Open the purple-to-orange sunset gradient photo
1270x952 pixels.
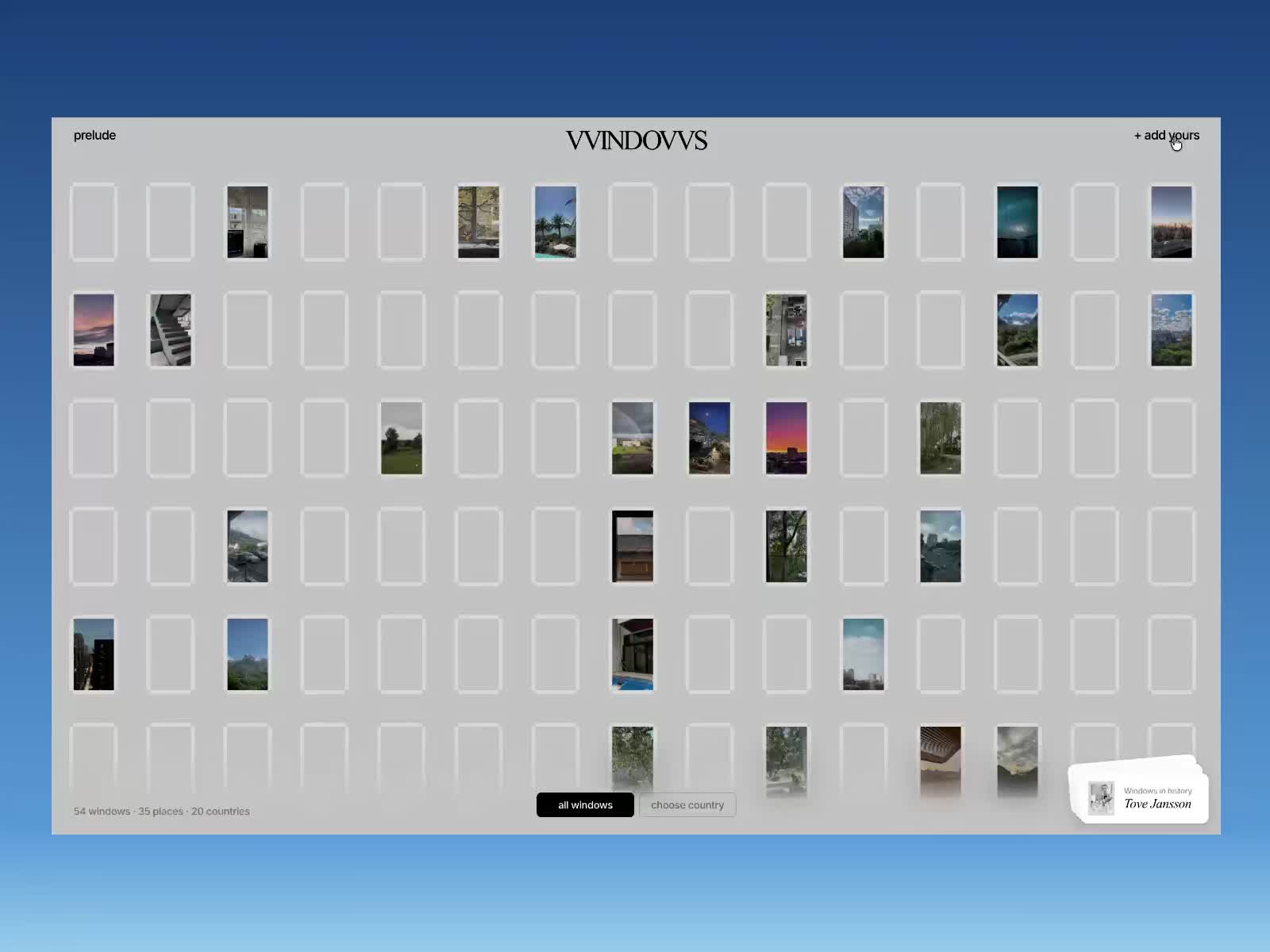[787, 438]
